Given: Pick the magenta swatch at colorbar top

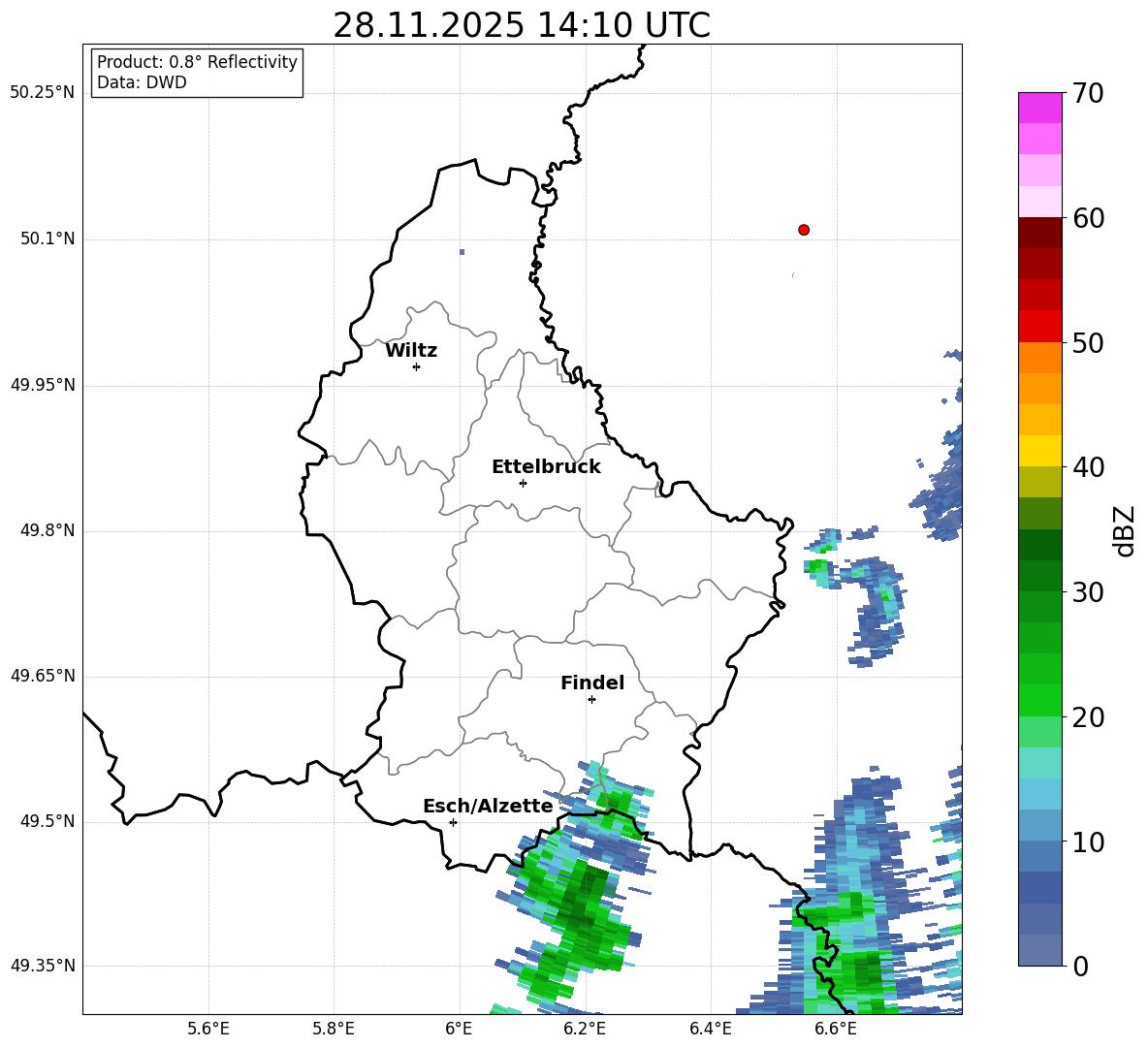Looking at the screenshot, I should click(1039, 108).
